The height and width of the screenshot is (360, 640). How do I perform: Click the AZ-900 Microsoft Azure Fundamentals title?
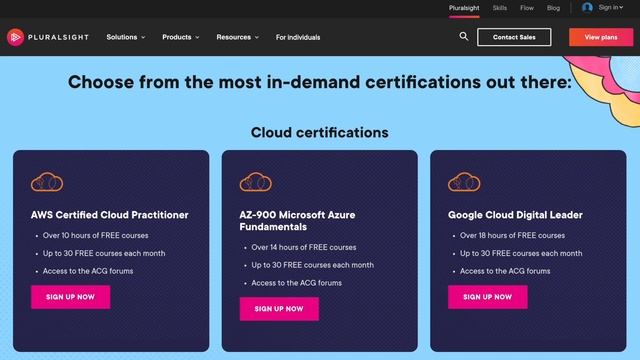pyautogui.click(x=297, y=221)
